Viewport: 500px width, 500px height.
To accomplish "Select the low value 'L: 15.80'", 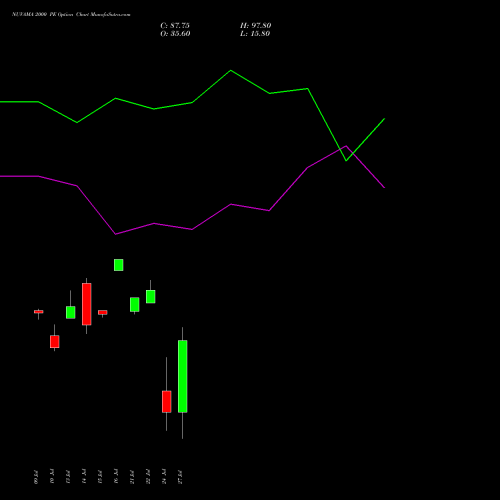I will click(x=255, y=33).
